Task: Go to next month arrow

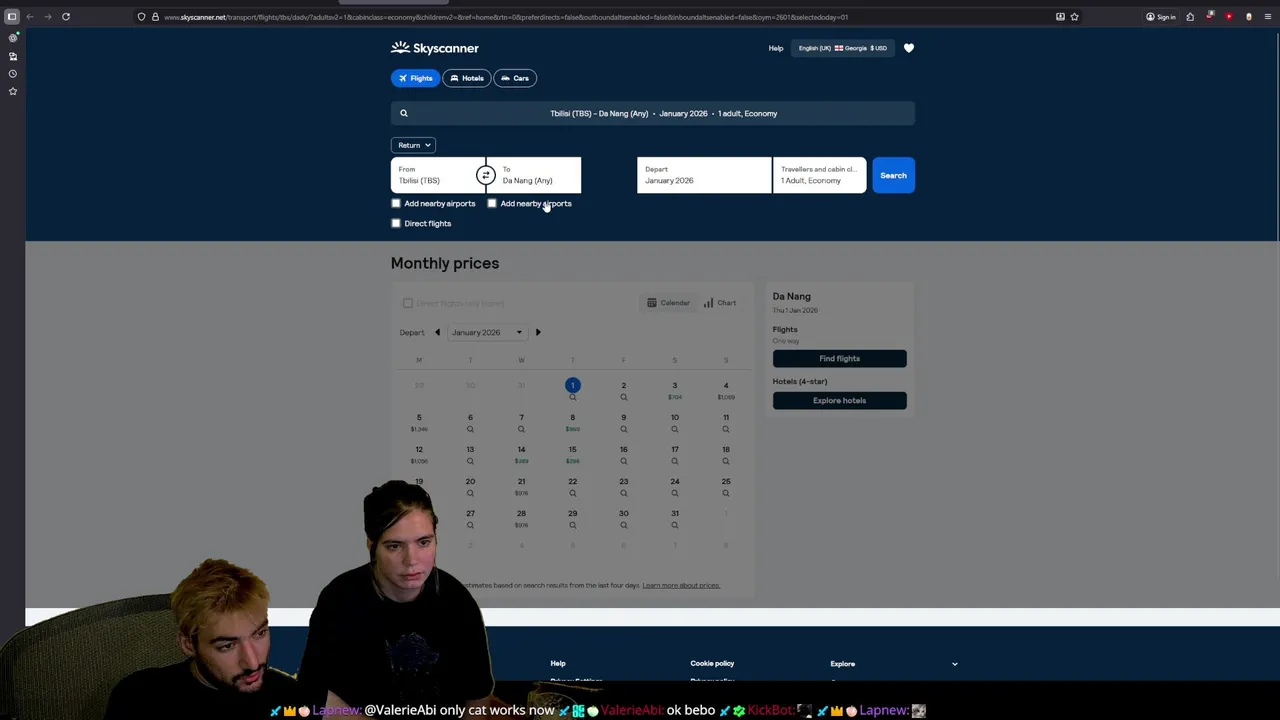Action: coord(538,332)
